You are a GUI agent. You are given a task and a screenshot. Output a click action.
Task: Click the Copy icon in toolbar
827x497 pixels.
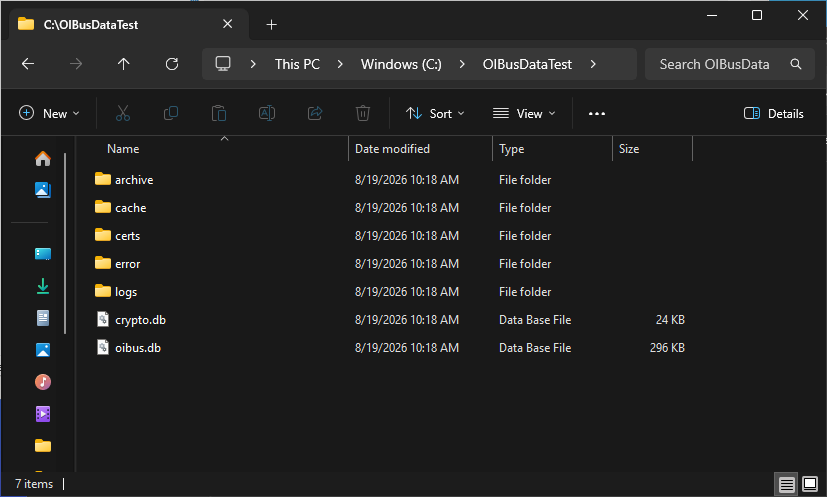tap(171, 113)
